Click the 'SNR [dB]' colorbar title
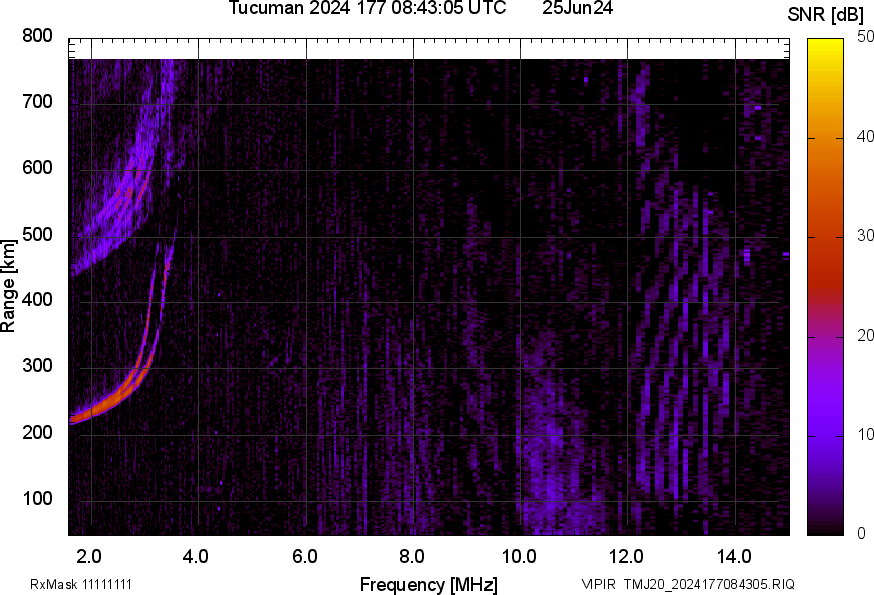This screenshot has height=595, width=874. (x=825, y=15)
